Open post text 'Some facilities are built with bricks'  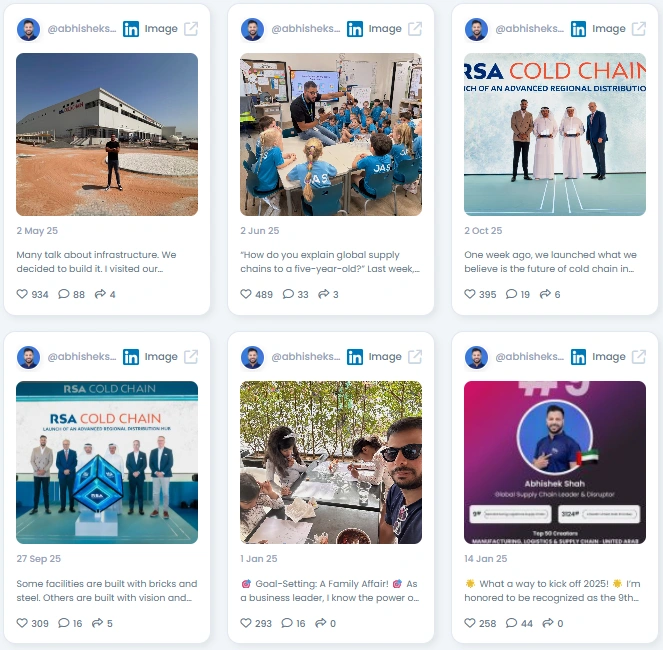(107, 590)
